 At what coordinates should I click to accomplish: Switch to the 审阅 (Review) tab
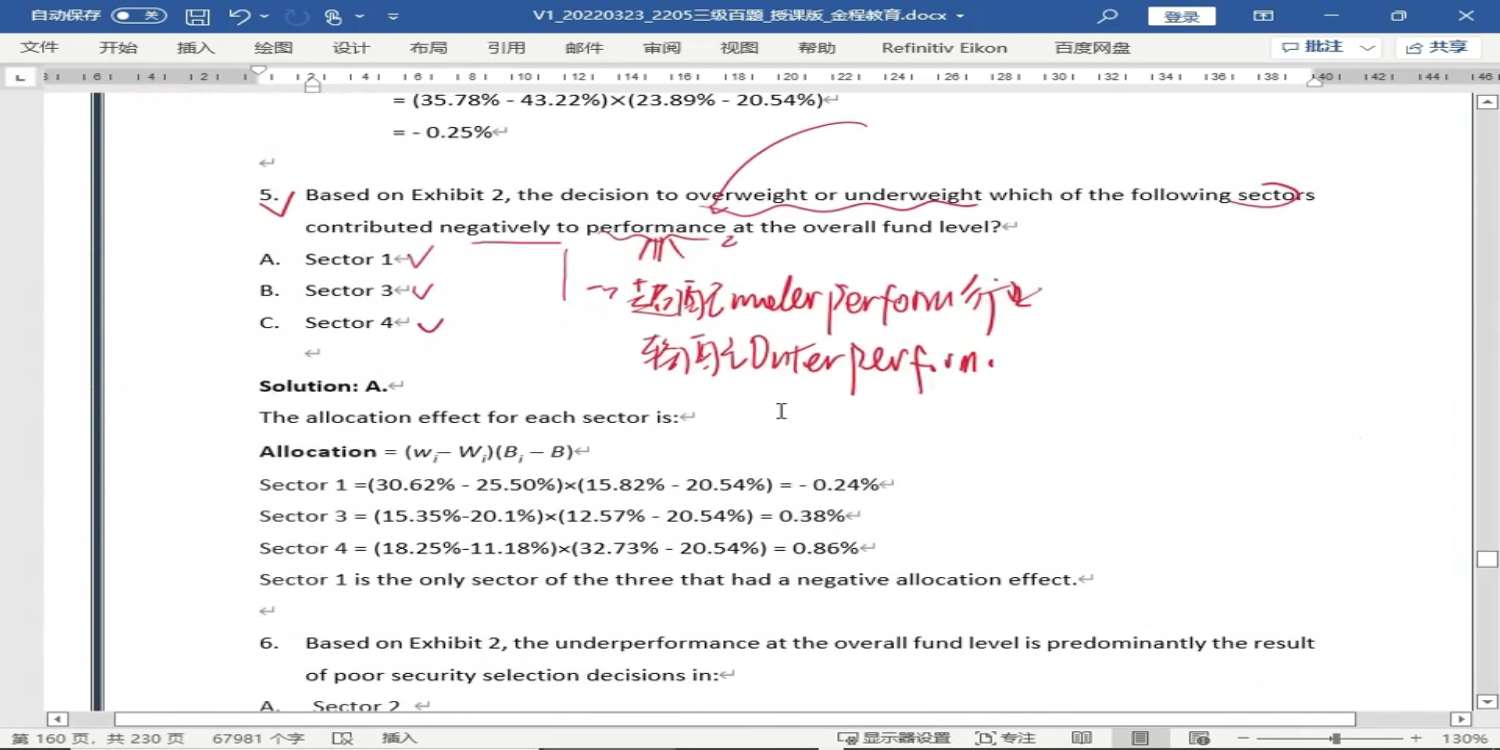pos(662,48)
